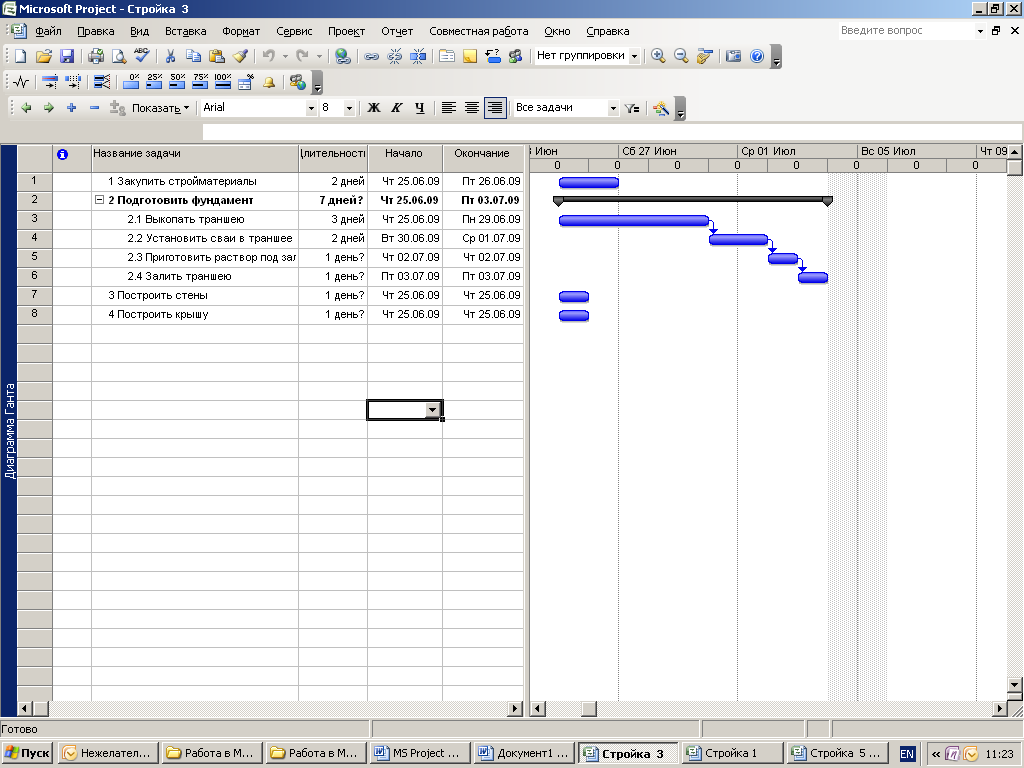The image size is (1024, 768).
Task: Insert hyperlink using globe-chain icon
Action: [x=342, y=56]
